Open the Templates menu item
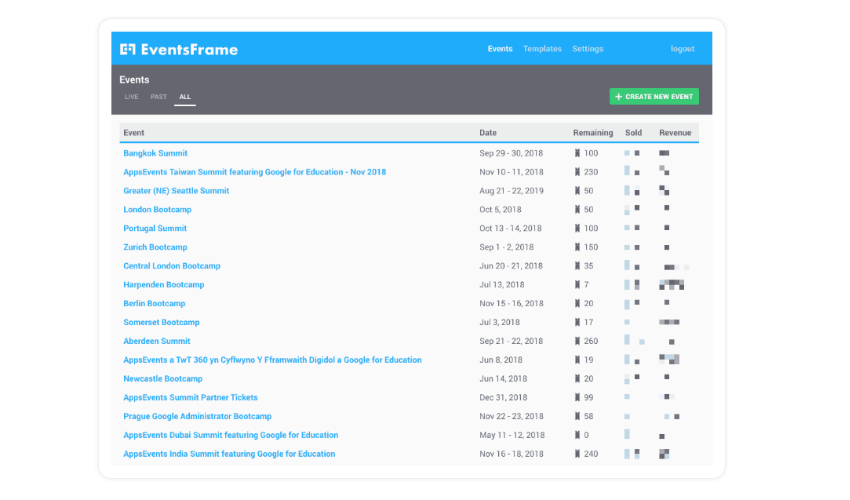850x500 pixels. pyautogui.click(x=542, y=49)
